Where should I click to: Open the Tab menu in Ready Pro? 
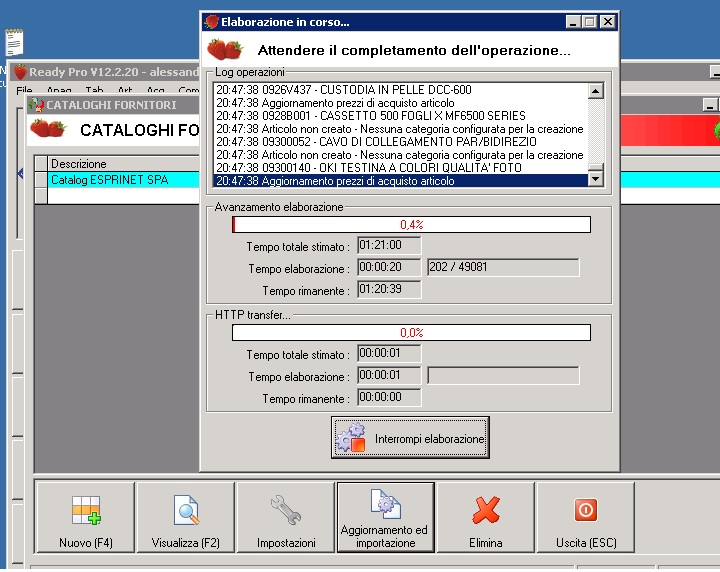[94, 90]
